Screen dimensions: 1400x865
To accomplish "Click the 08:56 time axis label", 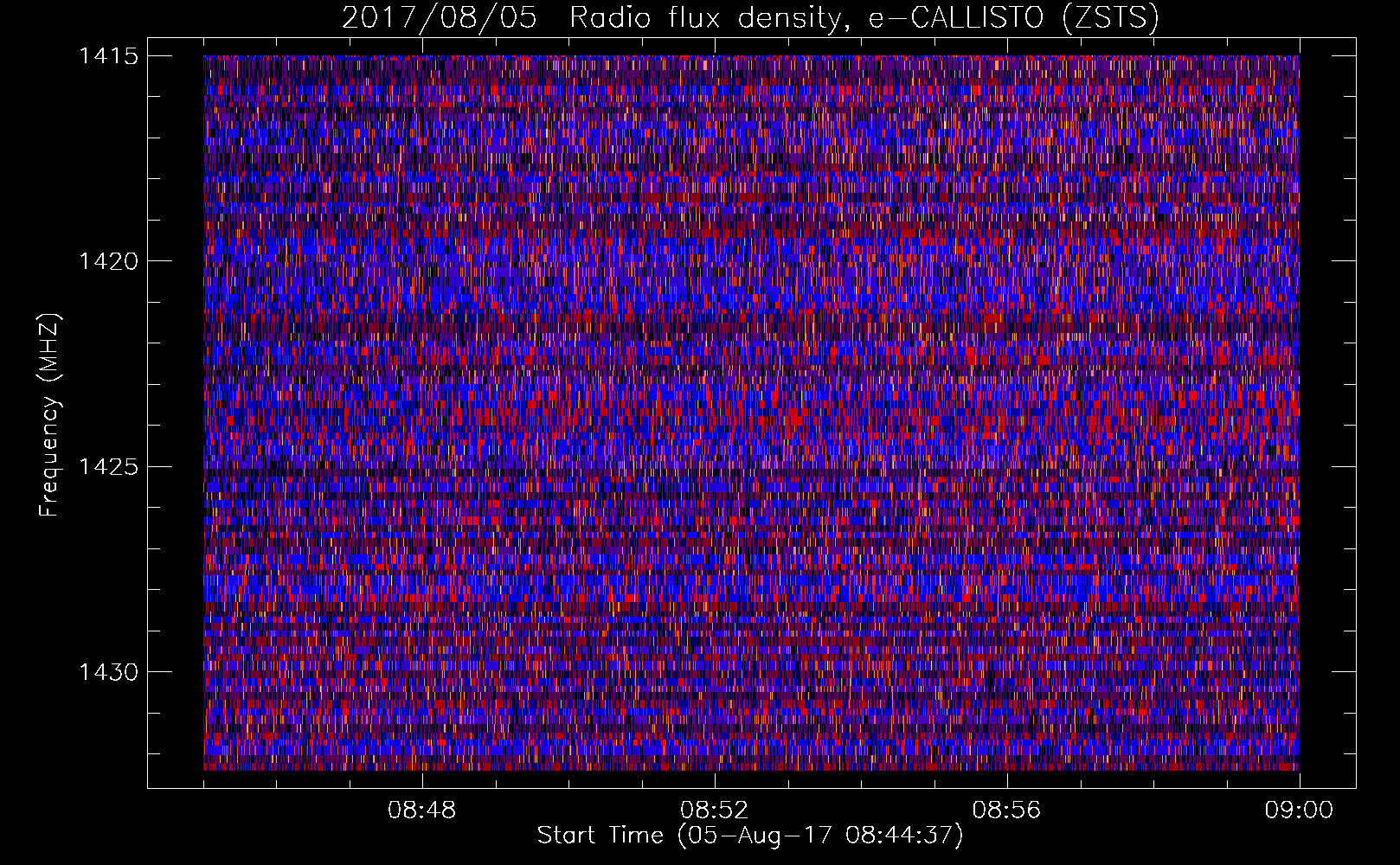I will (1006, 811).
